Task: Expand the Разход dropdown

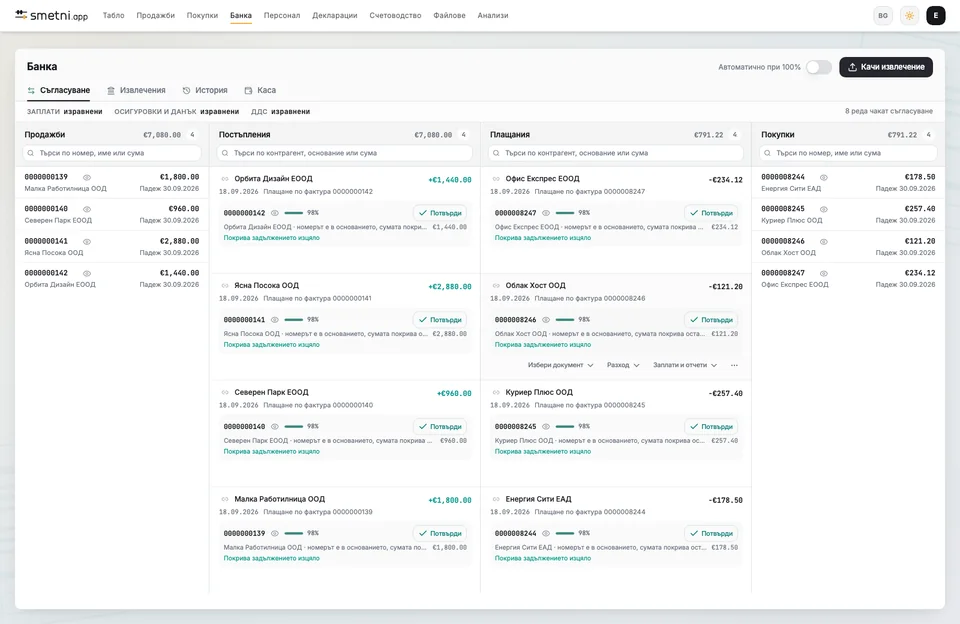Action: click(623, 365)
